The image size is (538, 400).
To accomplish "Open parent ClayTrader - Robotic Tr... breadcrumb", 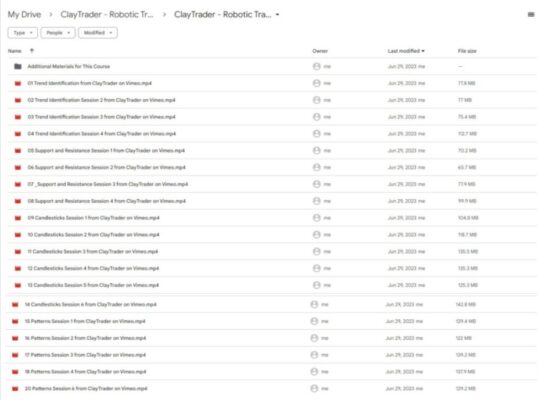I will (107, 14).
